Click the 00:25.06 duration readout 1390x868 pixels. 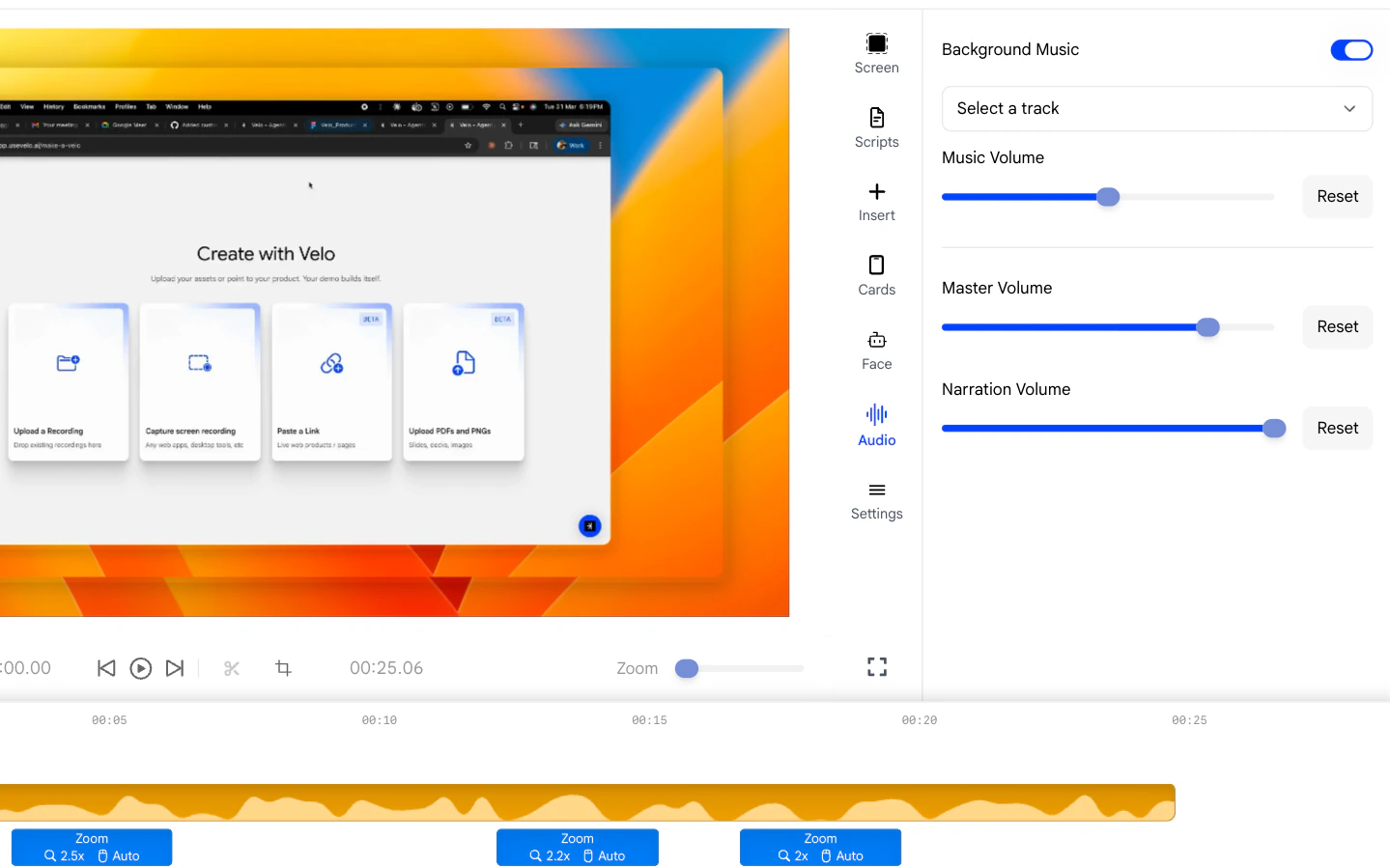386,668
